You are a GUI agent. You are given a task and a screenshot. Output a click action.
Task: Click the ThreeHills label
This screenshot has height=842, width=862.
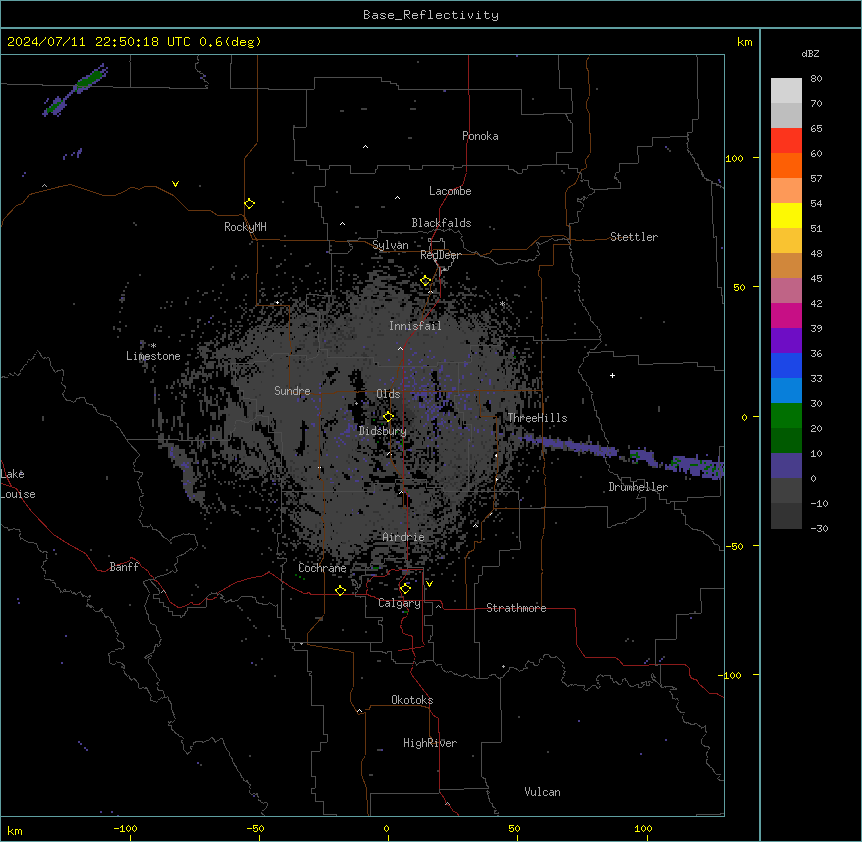pyautogui.click(x=537, y=418)
